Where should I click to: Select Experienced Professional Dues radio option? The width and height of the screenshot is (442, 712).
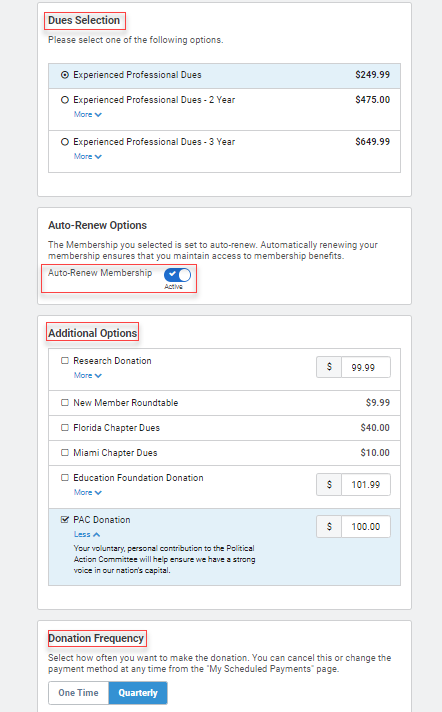click(x=65, y=75)
